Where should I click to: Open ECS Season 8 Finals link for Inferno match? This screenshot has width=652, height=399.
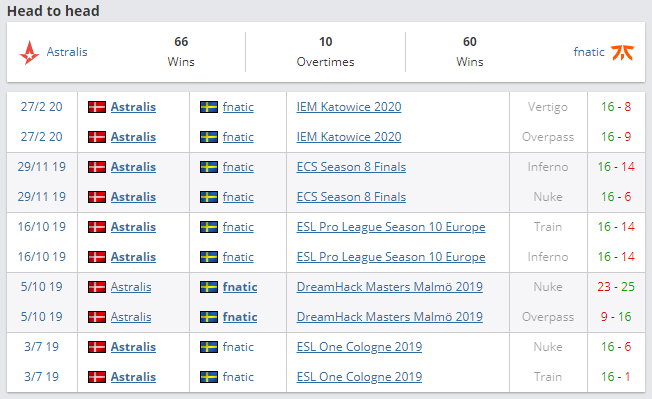[351, 167]
